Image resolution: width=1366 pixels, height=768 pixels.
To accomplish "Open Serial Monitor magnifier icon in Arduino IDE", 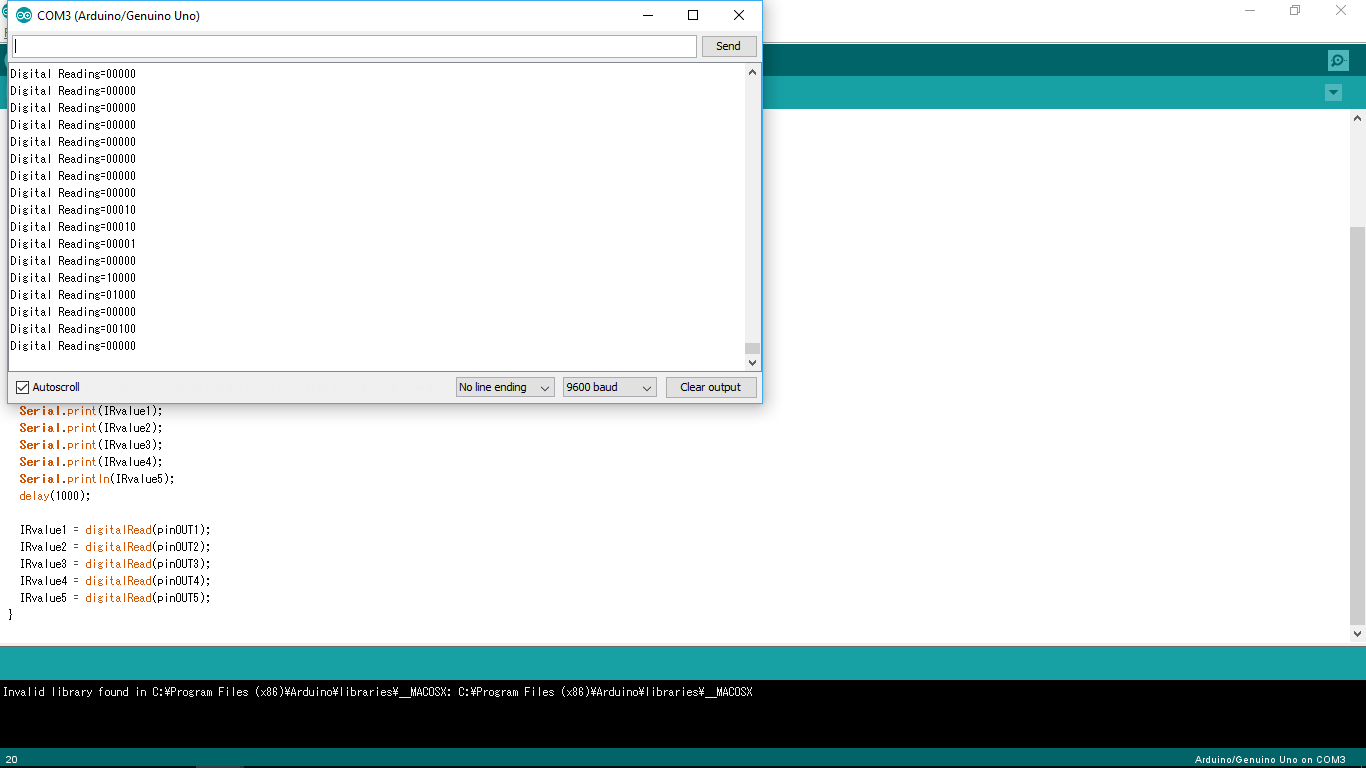I will coord(1338,60).
